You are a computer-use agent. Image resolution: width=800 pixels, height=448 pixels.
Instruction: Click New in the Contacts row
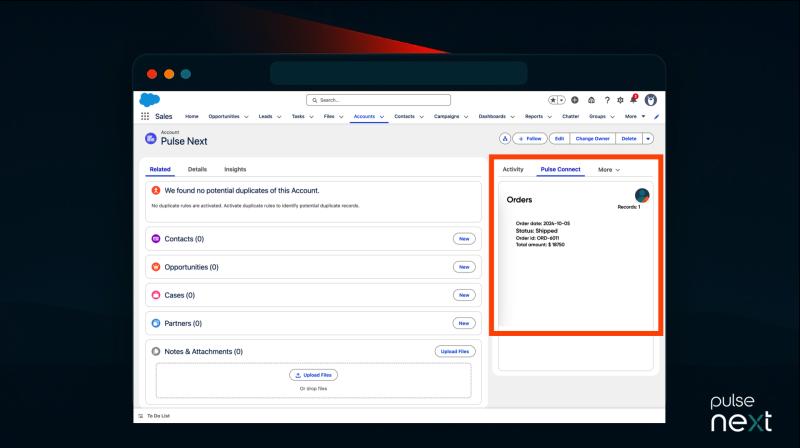click(464, 239)
